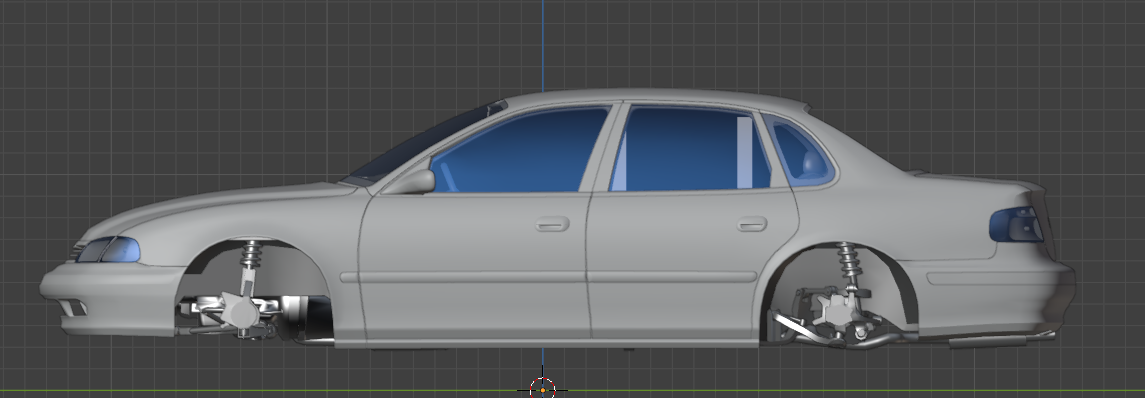Select the front bumper
Image resolution: width=1145 pixels, height=398 pixels.
110,299
